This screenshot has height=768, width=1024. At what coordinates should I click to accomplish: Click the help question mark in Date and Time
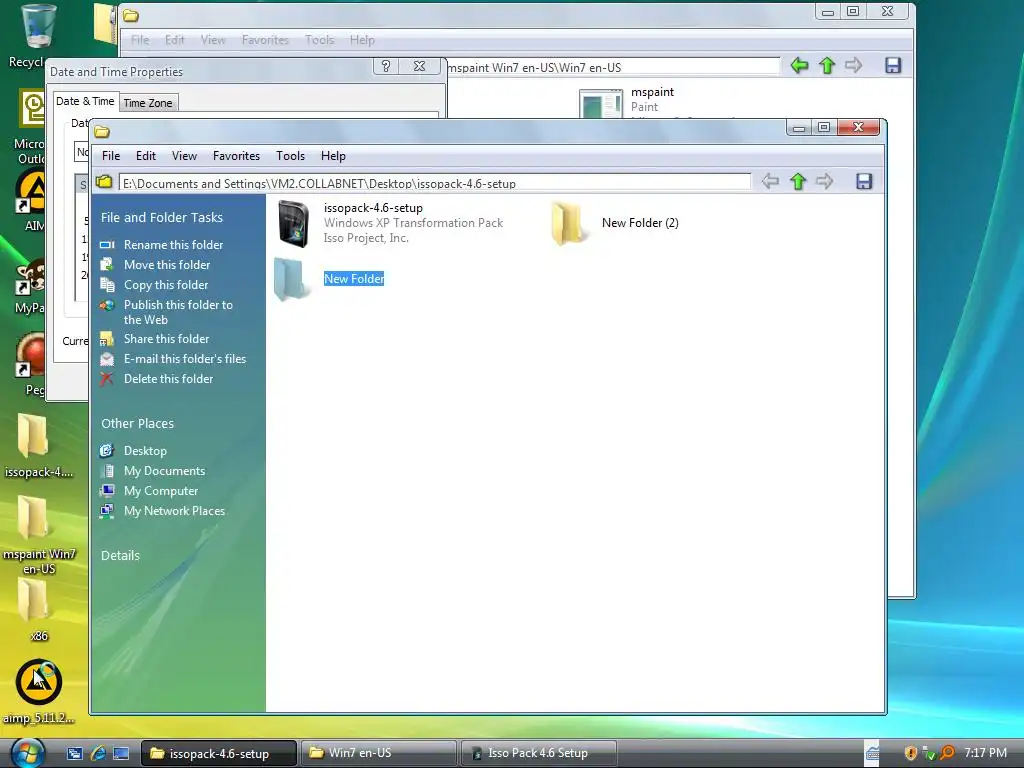point(386,66)
